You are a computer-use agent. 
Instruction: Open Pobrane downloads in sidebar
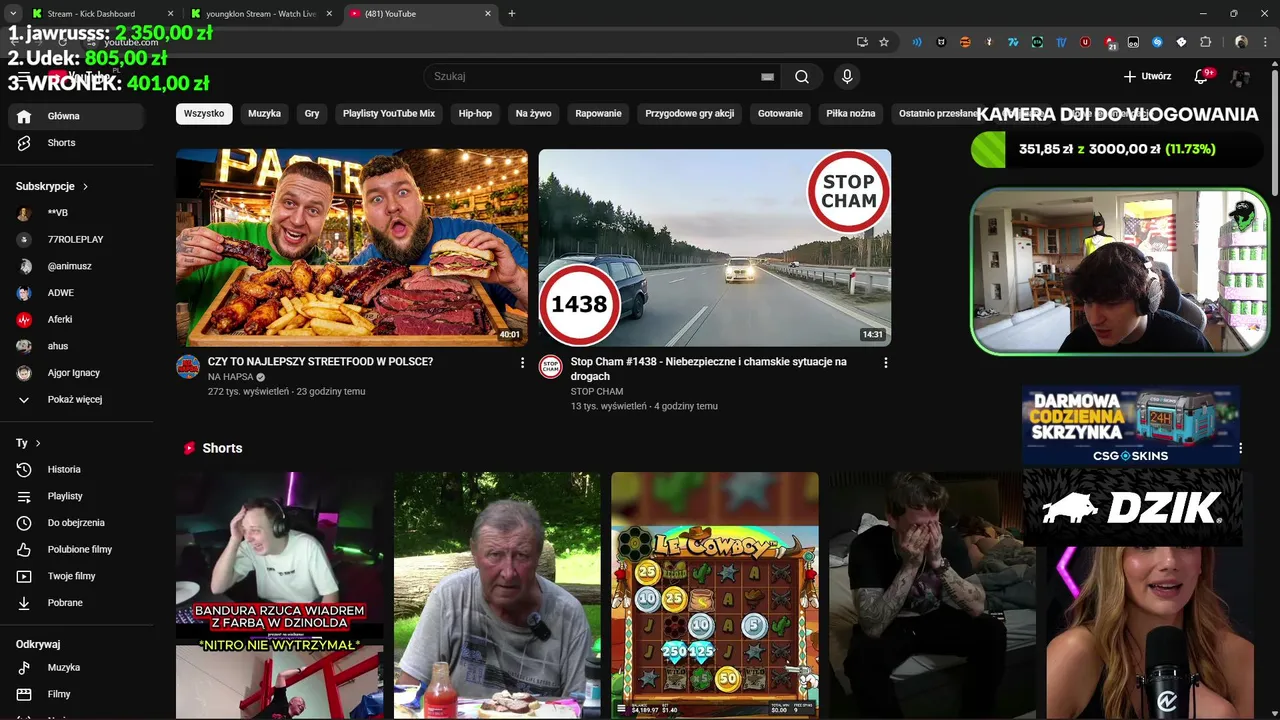coord(78,603)
